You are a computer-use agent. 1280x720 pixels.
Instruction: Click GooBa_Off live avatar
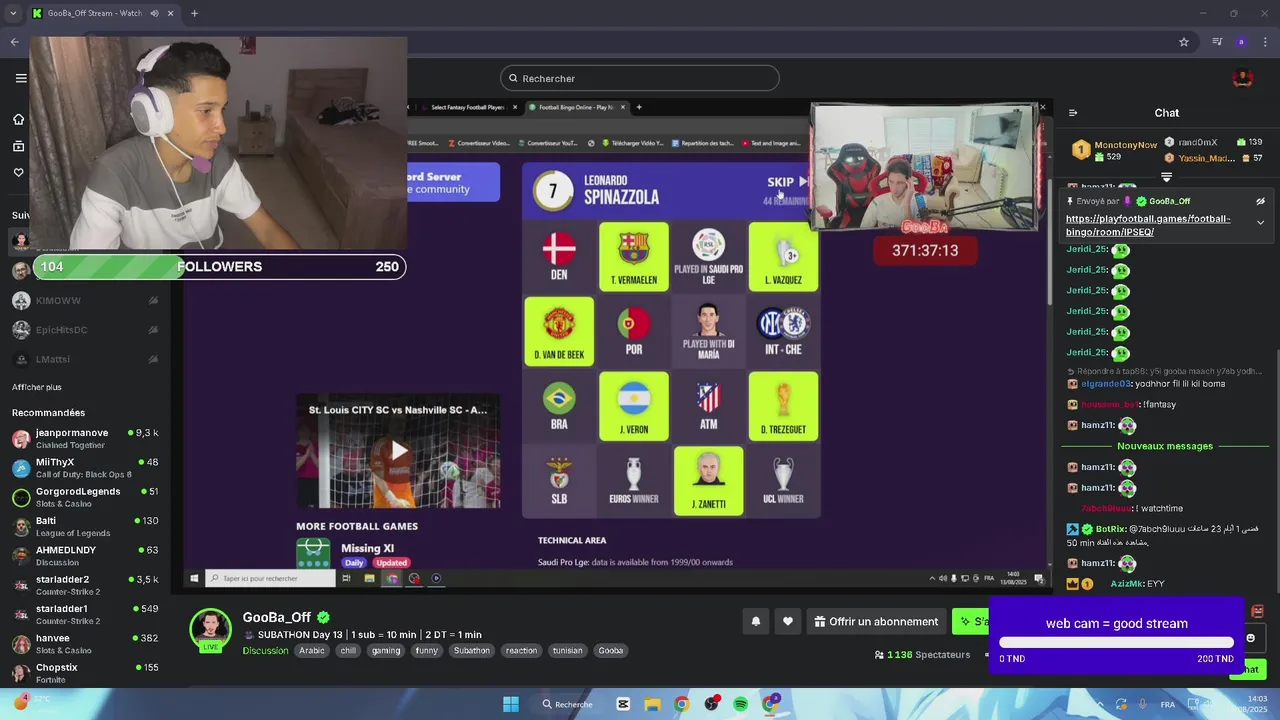(x=211, y=629)
